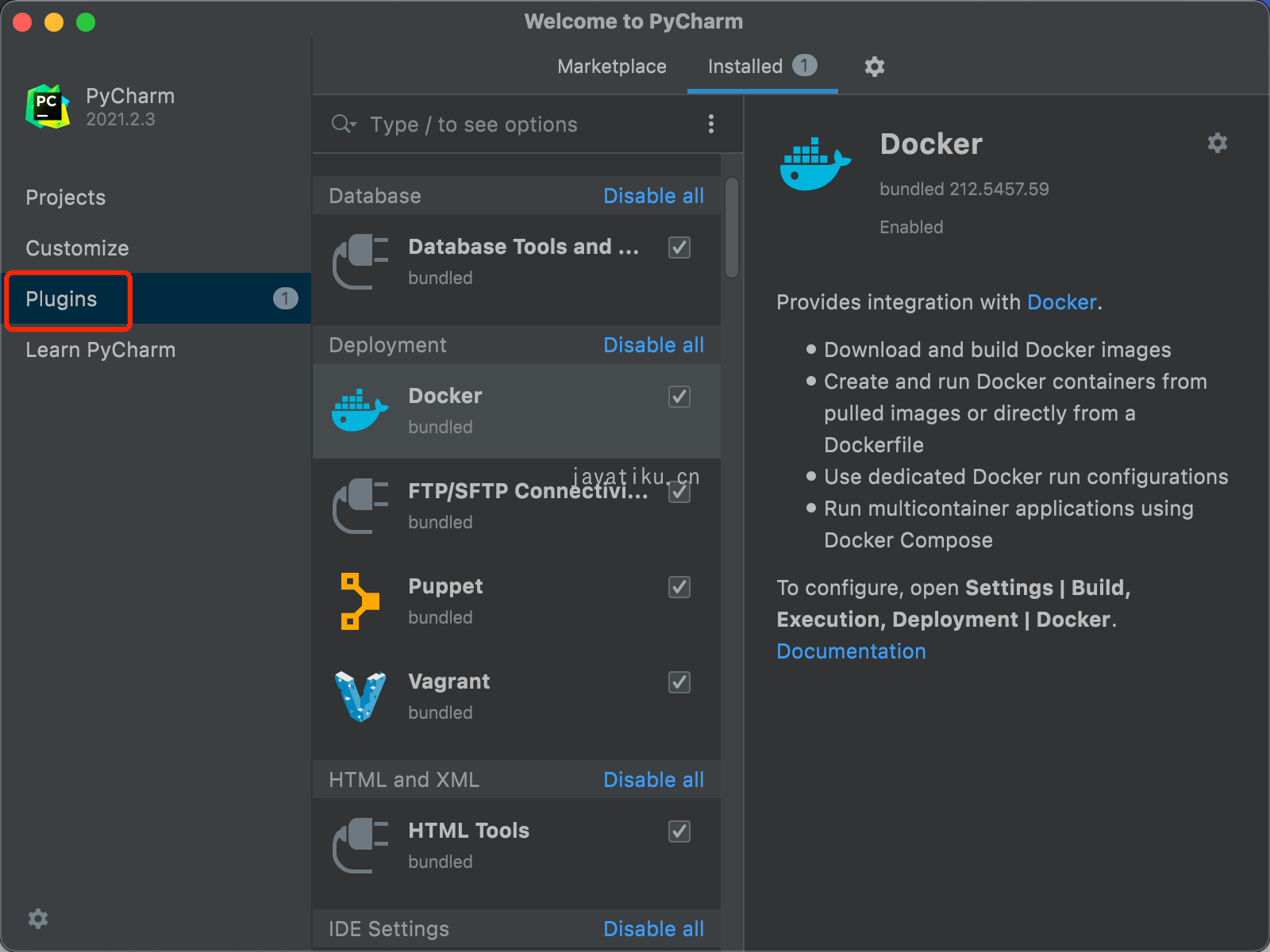Screen dimensions: 1270x952
Task: Click Disable all for Database group
Action: click(653, 196)
